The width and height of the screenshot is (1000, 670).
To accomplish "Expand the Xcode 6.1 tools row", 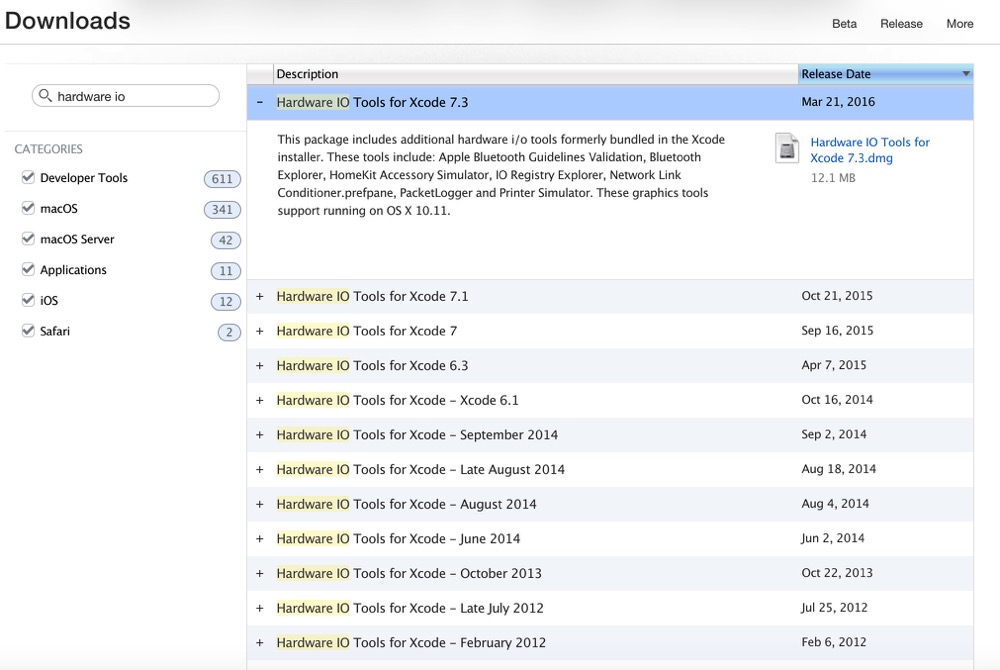I will tap(260, 400).
